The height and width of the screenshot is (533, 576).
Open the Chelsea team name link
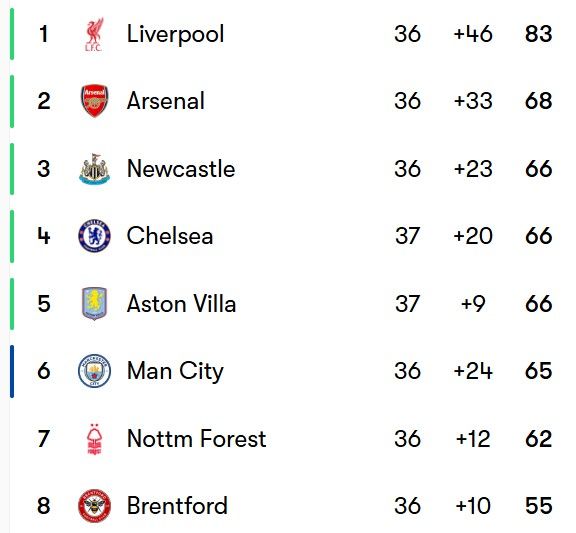170,236
